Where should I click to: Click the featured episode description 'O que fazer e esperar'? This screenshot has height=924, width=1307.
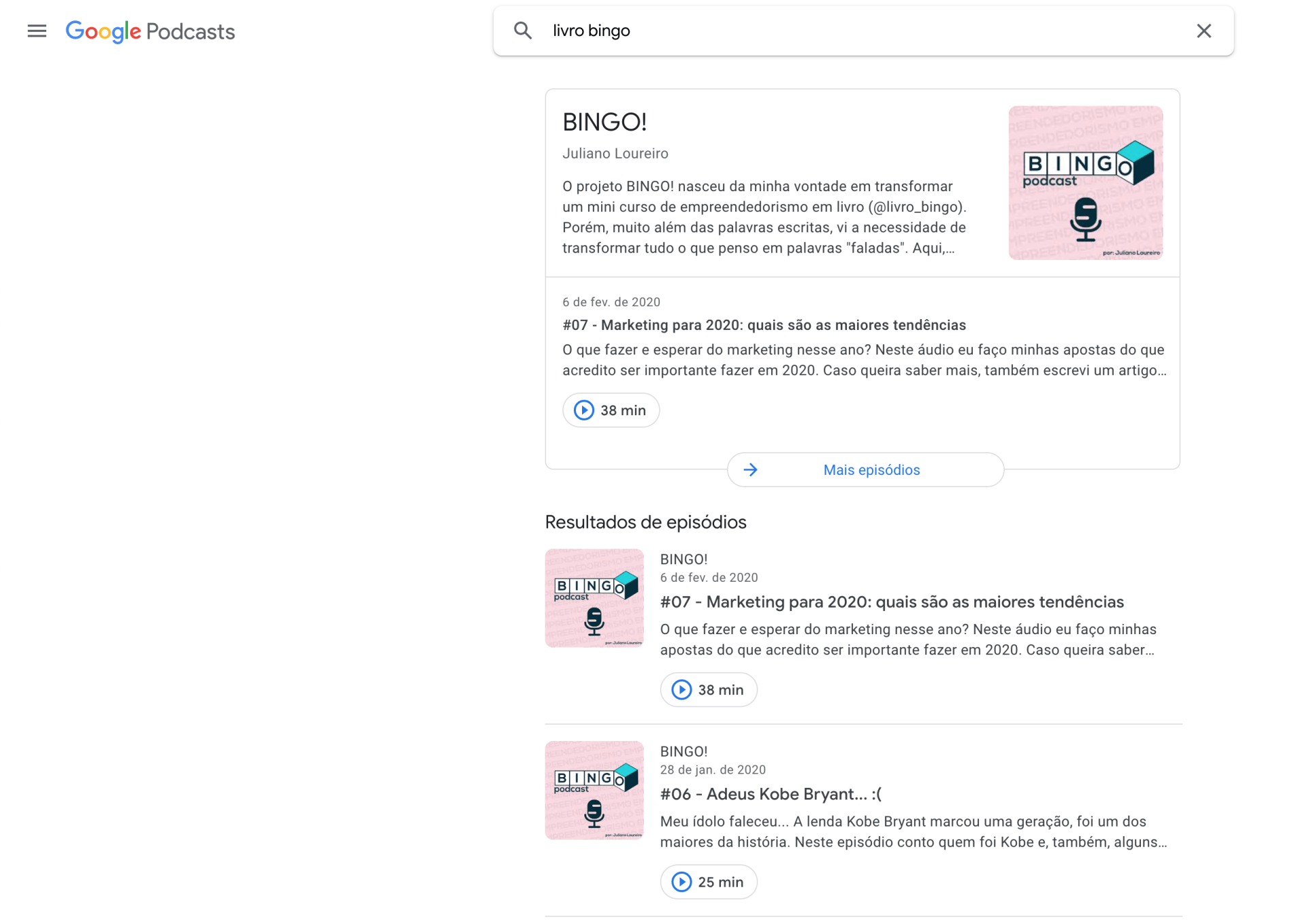(x=865, y=360)
